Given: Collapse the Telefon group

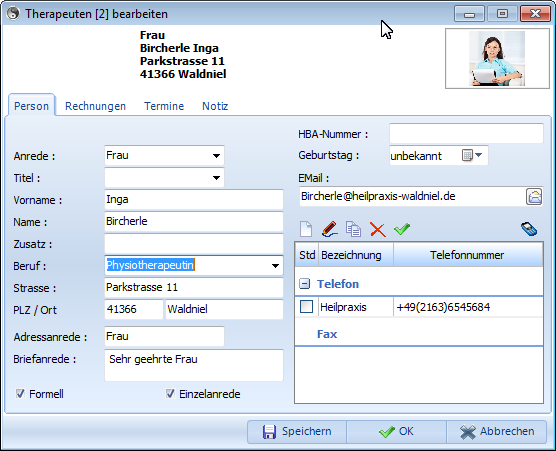Looking at the screenshot, I should point(305,284).
